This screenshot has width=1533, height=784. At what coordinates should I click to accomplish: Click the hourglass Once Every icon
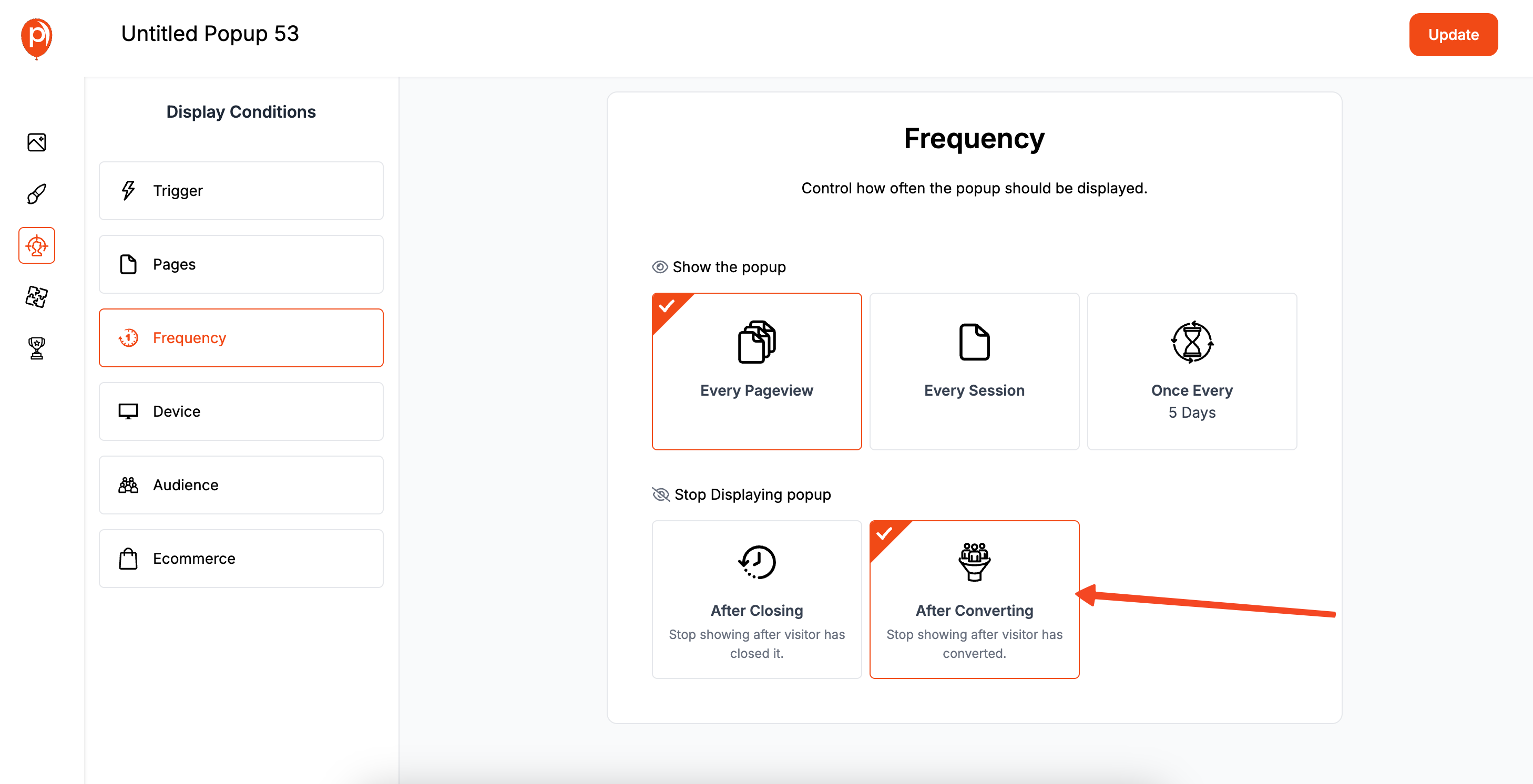[1191, 342]
